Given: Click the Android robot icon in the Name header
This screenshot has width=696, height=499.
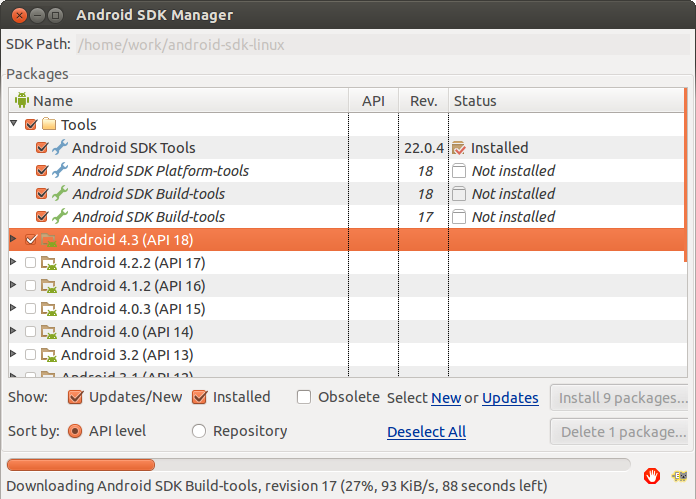Looking at the screenshot, I should tap(22, 101).
